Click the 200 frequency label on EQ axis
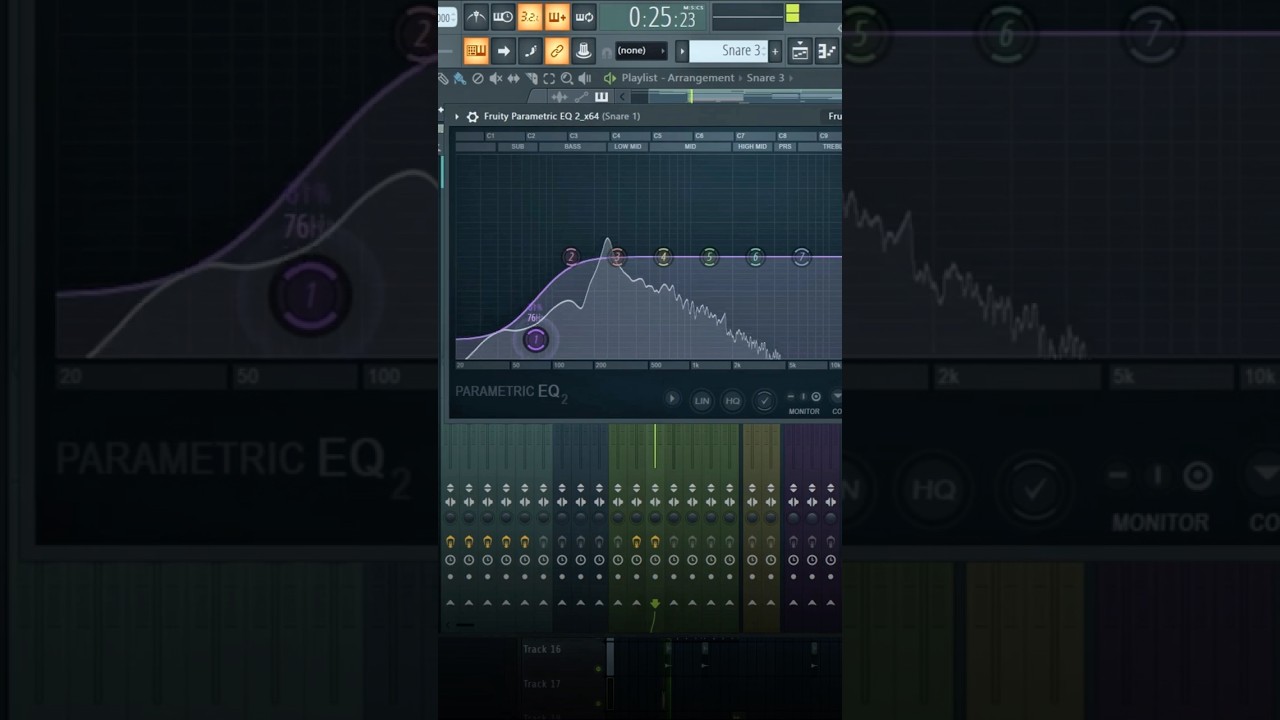Image resolution: width=1280 pixels, height=720 pixels. [x=600, y=366]
